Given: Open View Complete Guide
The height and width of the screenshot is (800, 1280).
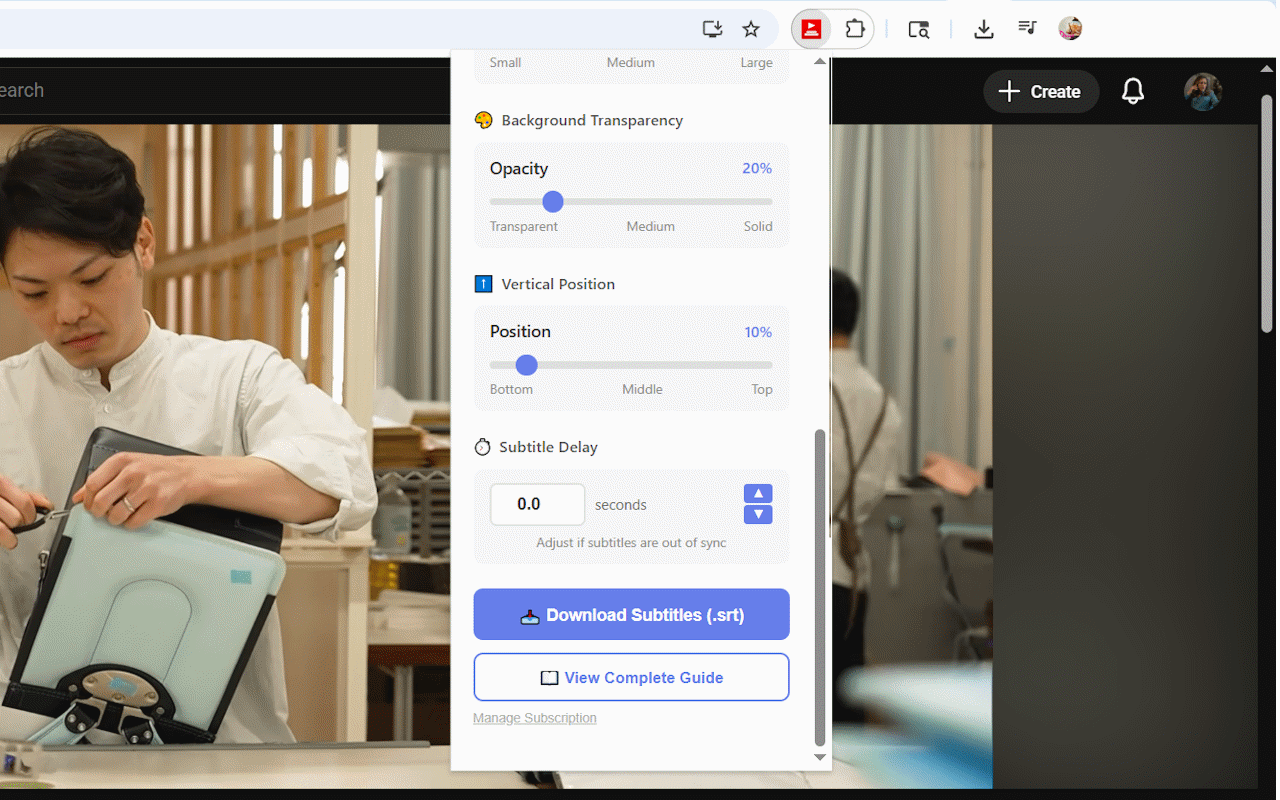Looking at the screenshot, I should point(631,678).
